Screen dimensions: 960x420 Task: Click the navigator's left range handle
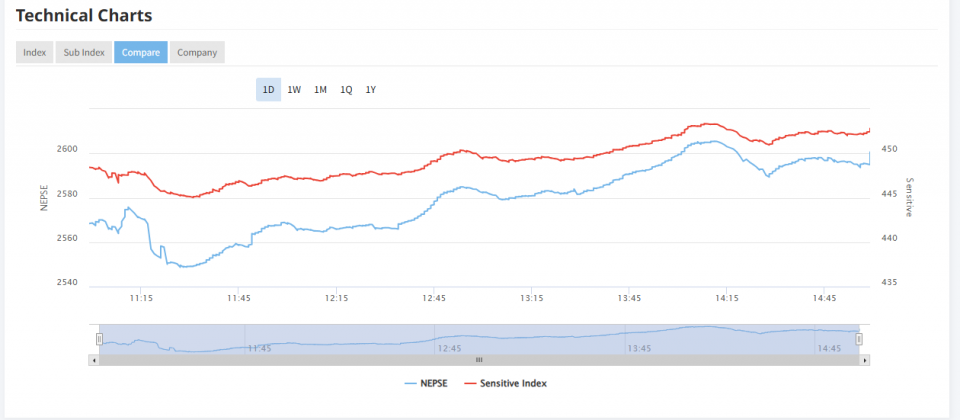tap(99, 339)
